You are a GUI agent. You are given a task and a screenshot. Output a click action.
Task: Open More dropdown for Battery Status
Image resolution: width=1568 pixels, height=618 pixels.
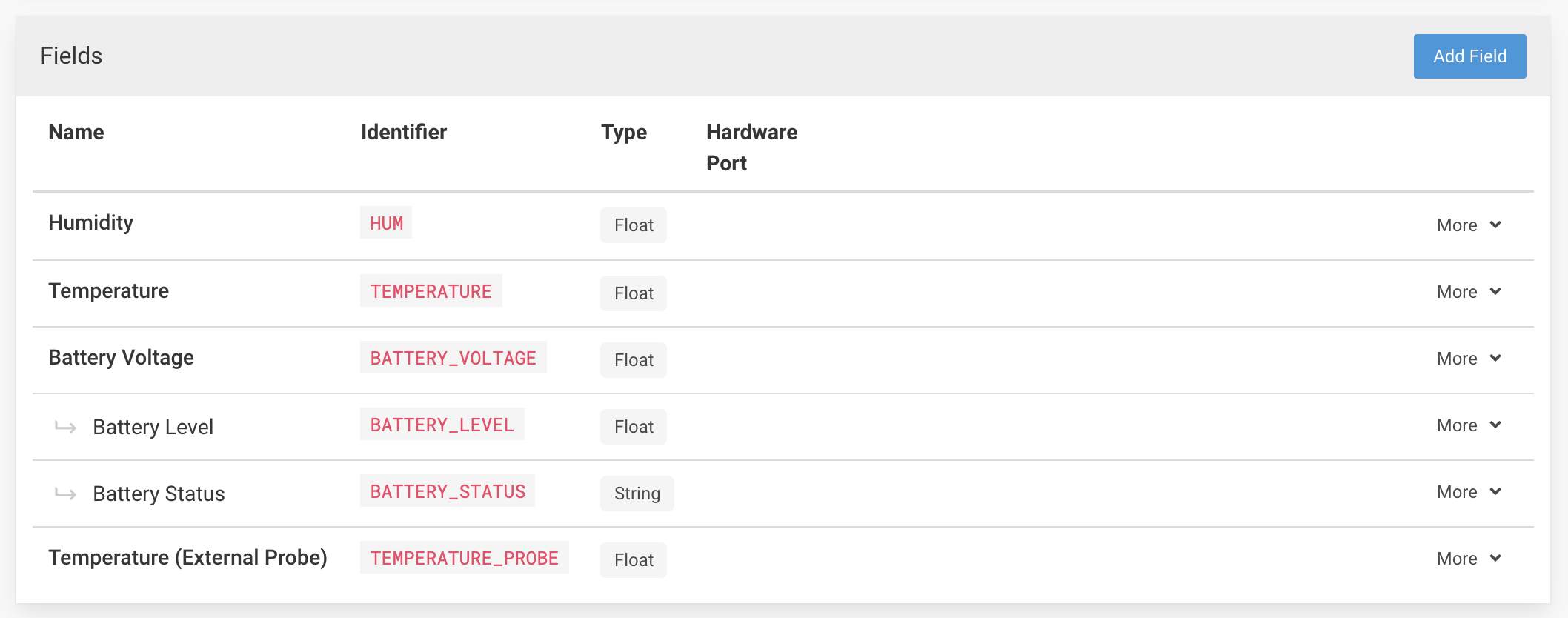1469,492
